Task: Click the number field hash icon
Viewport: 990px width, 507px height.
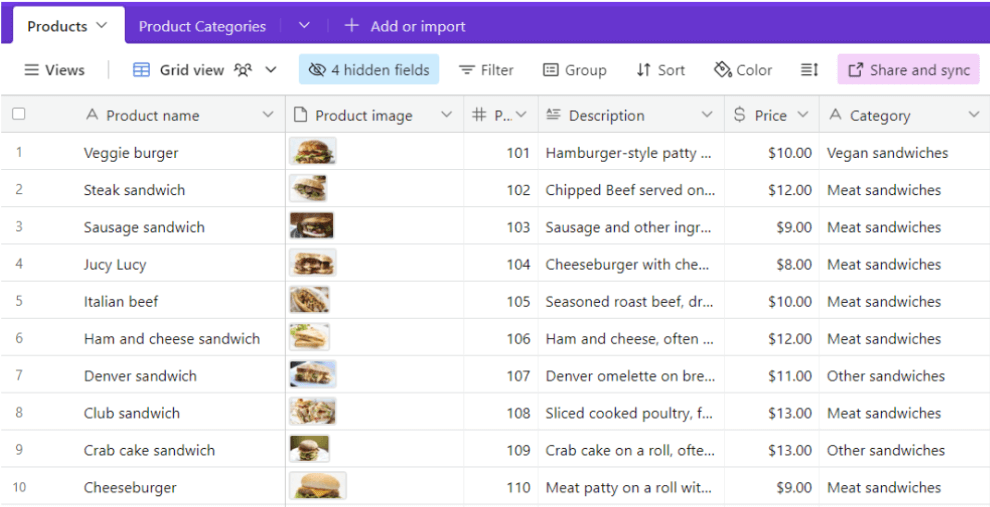Action: click(479, 115)
